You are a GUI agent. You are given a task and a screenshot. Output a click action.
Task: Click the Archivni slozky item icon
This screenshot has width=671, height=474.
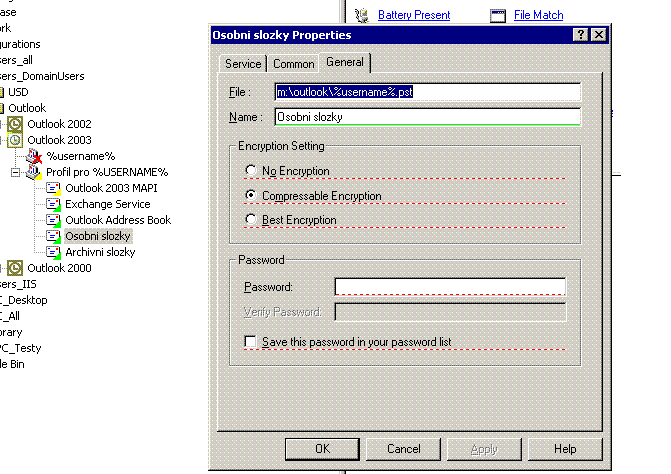coord(53,252)
